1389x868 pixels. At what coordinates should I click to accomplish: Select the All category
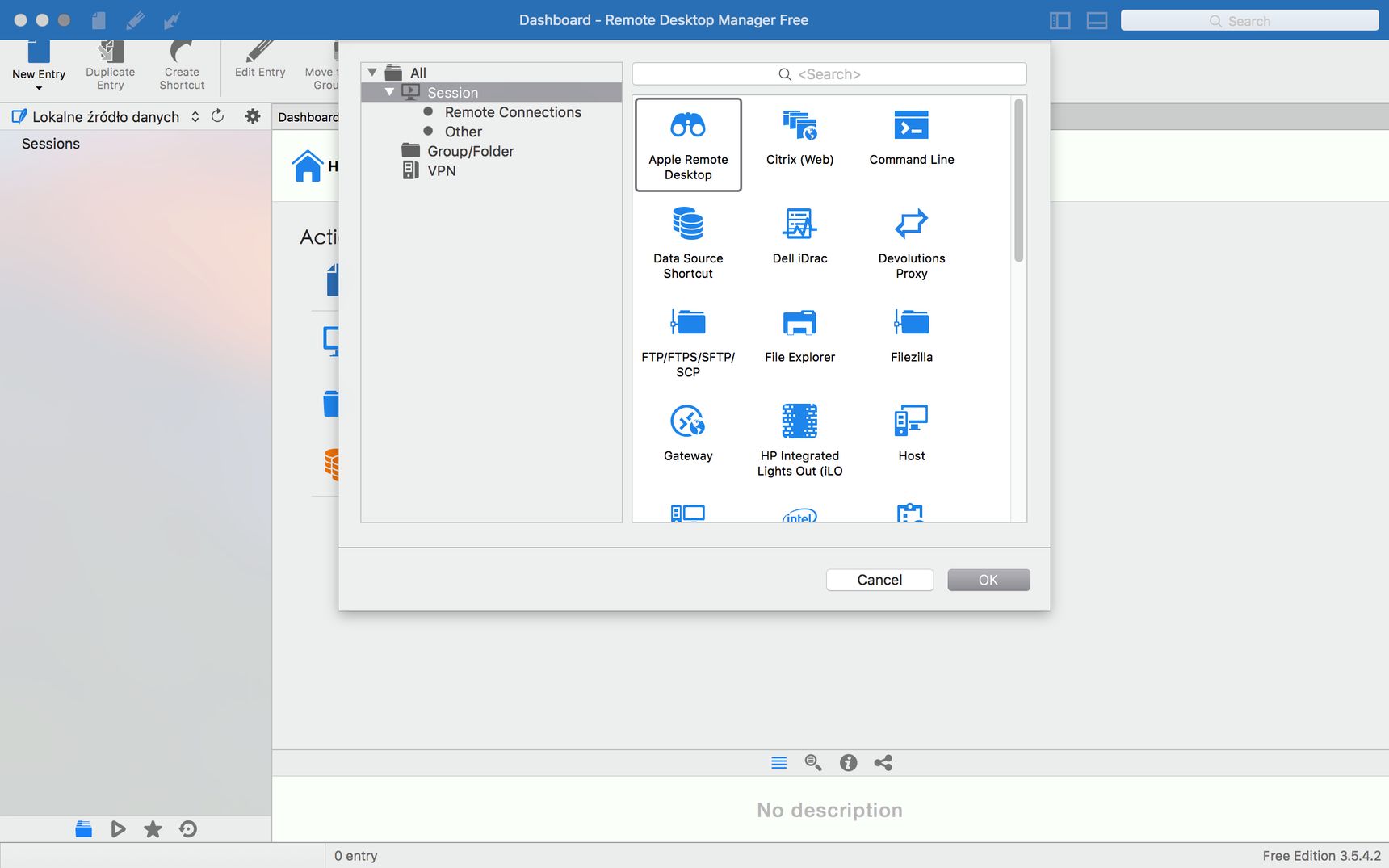(x=418, y=73)
